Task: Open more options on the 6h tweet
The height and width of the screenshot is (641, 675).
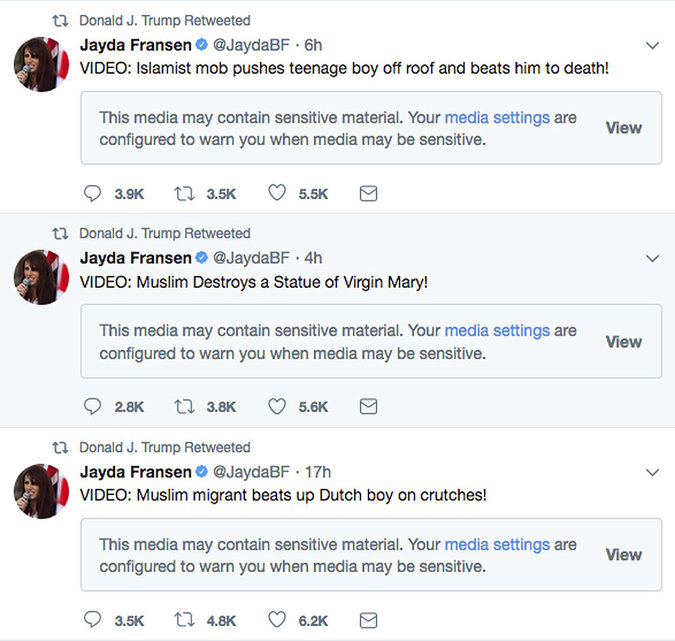Action: pos(652,45)
